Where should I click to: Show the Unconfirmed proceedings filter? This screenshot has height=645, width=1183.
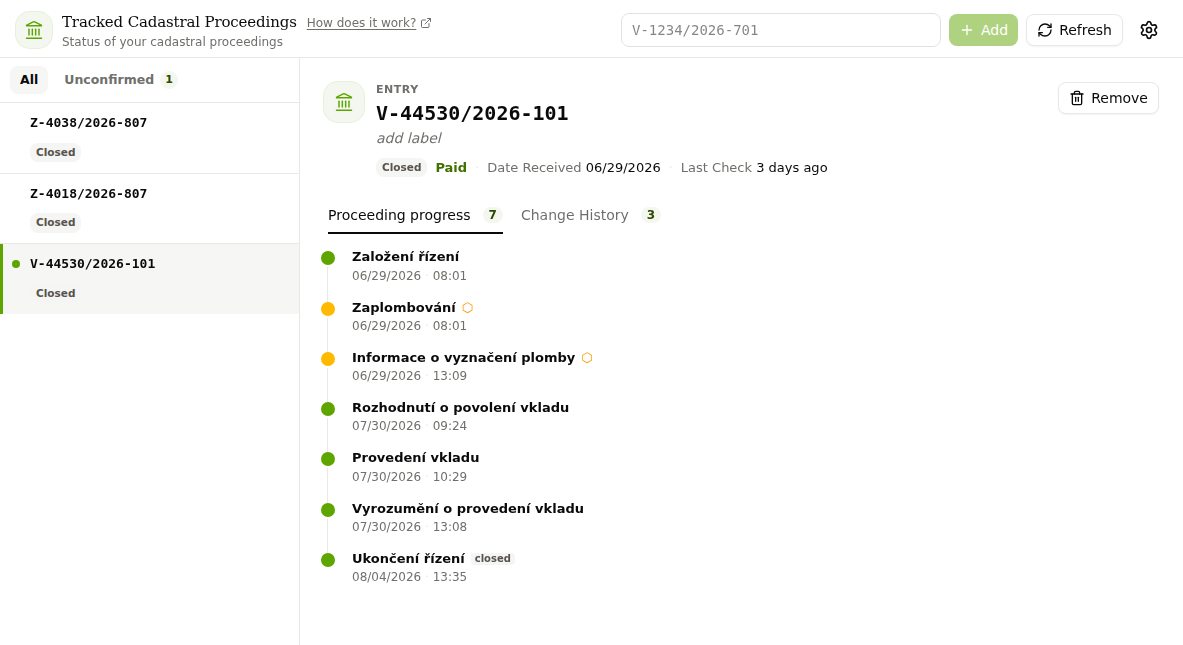pyautogui.click(x=120, y=79)
